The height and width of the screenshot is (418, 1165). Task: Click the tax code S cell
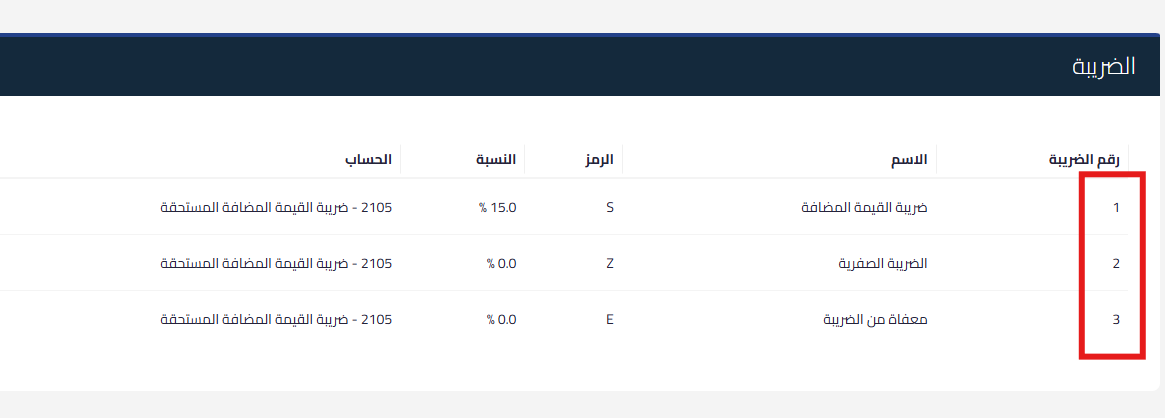[610, 208]
